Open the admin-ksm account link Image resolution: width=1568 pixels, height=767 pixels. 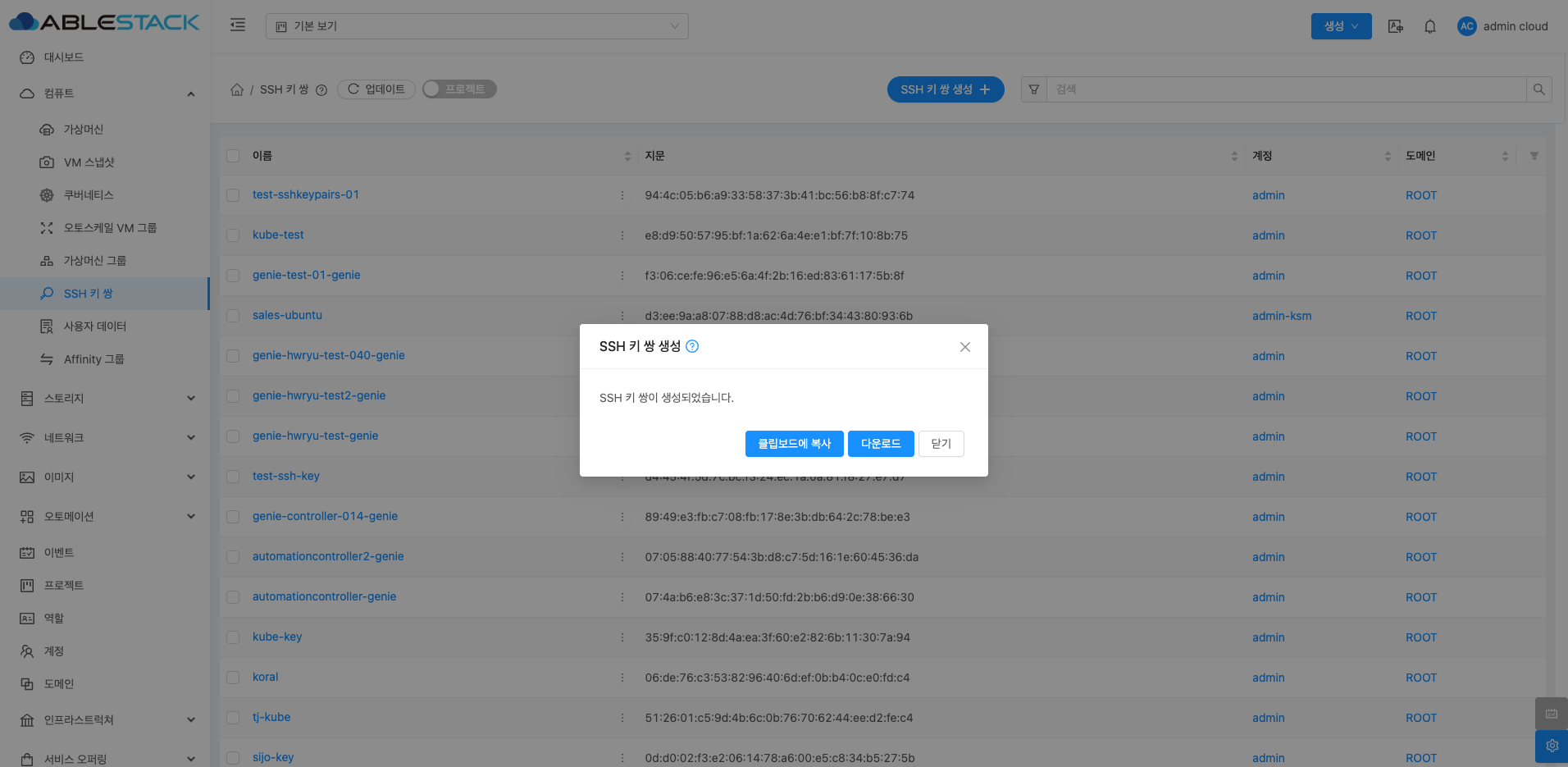[1282, 316]
